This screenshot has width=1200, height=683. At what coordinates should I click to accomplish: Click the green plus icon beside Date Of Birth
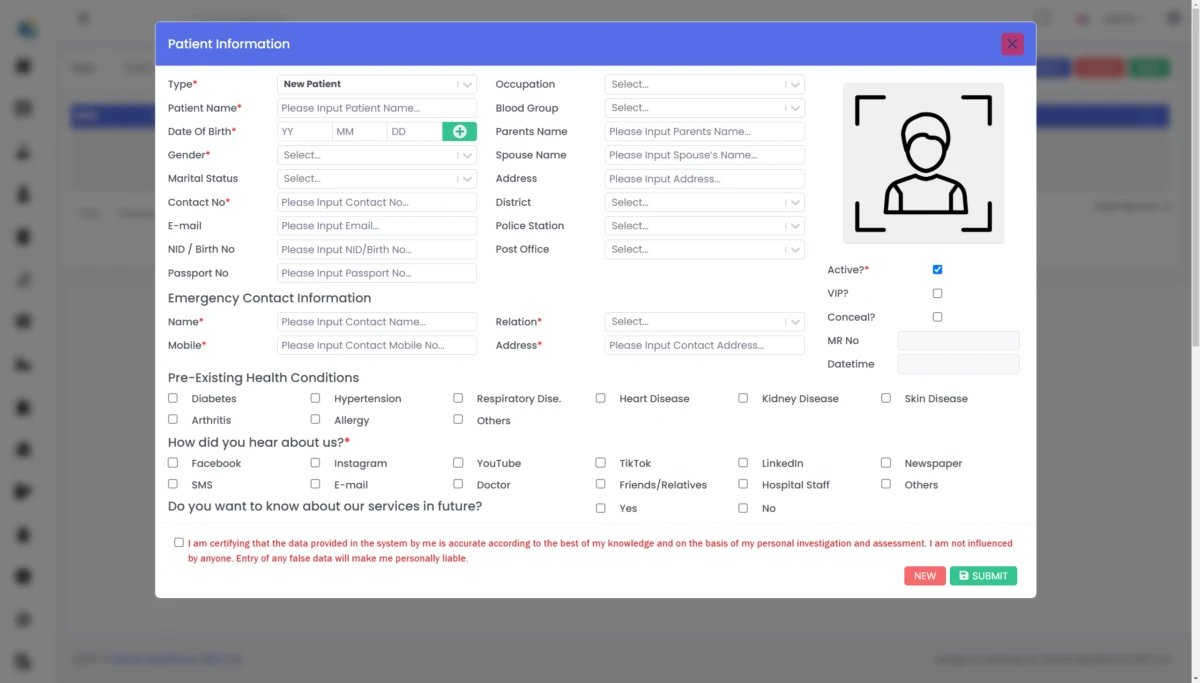tap(459, 132)
